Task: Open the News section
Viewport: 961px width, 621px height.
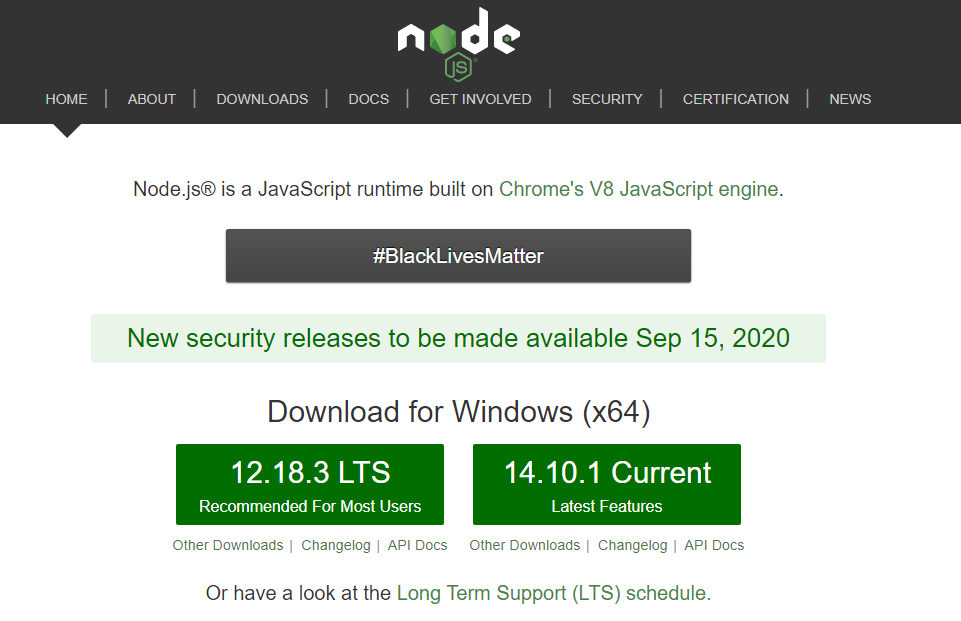Action: (x=850, y=99)
